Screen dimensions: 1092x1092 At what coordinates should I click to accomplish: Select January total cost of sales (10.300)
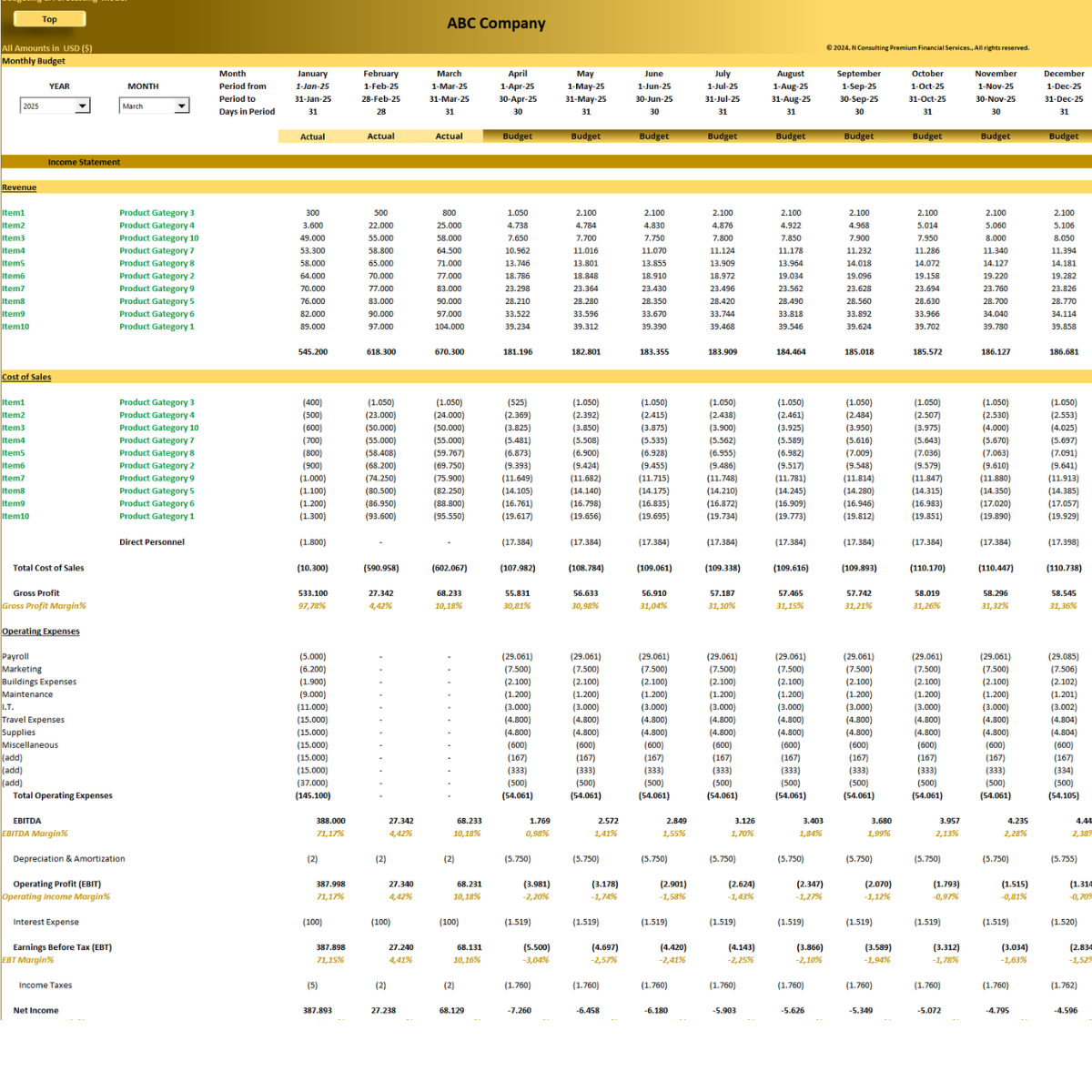point(313,568)
